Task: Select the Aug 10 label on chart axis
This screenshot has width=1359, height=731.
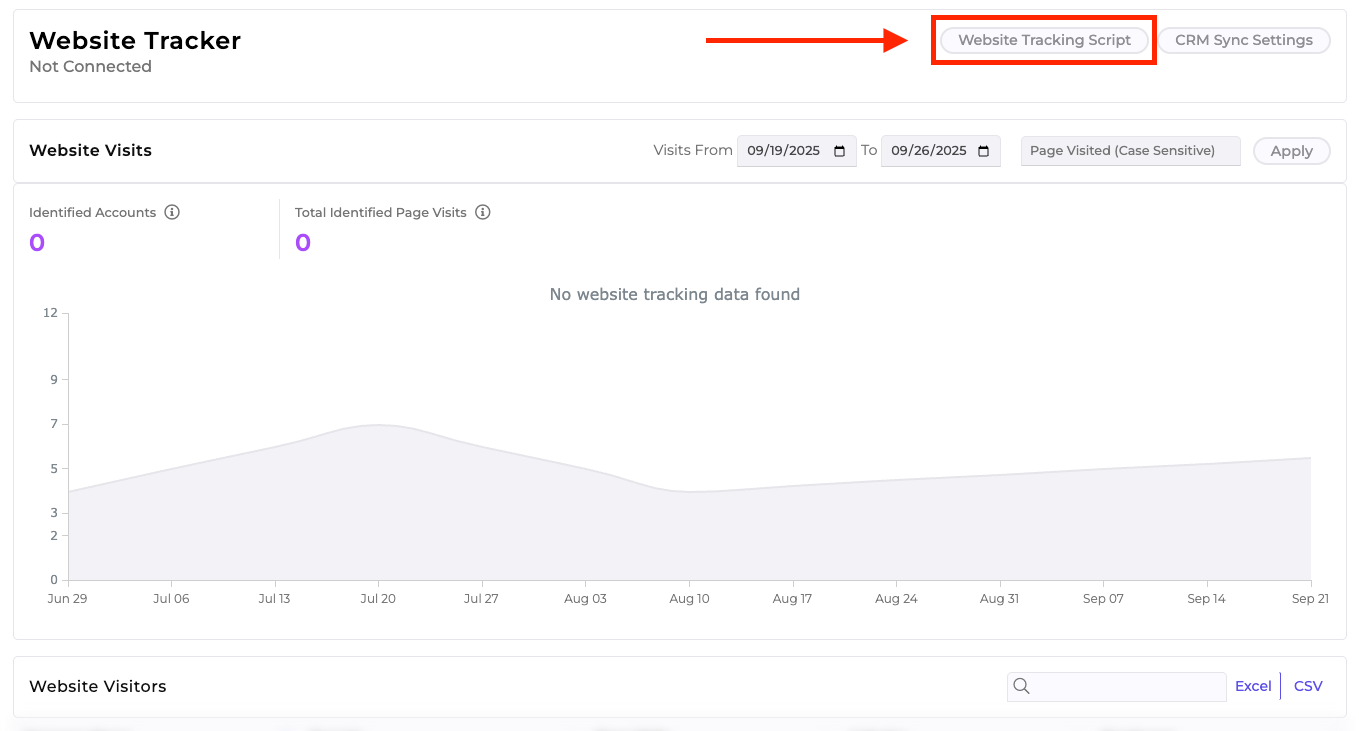Action: pos(689,599)
